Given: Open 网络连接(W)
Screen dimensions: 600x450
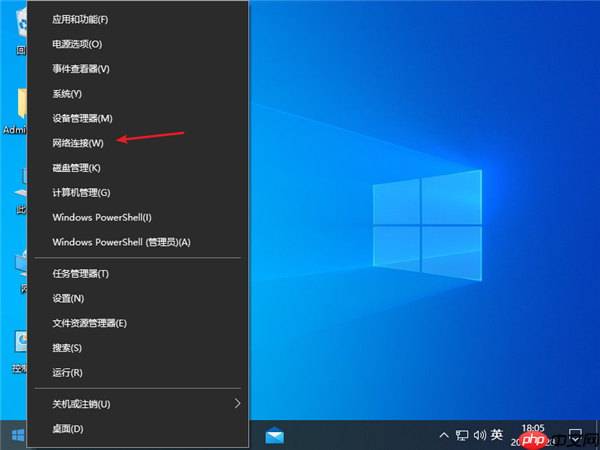Looking at the screenshot, I should coord(138,143).
